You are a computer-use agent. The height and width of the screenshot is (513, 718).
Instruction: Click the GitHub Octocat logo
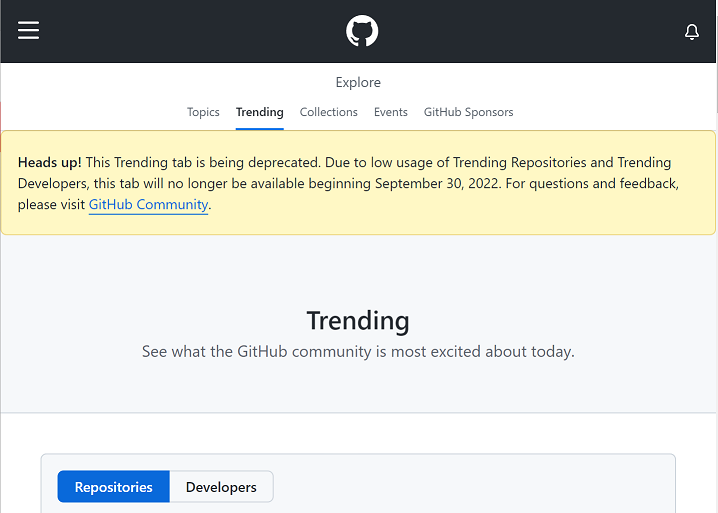click(362, 31)
